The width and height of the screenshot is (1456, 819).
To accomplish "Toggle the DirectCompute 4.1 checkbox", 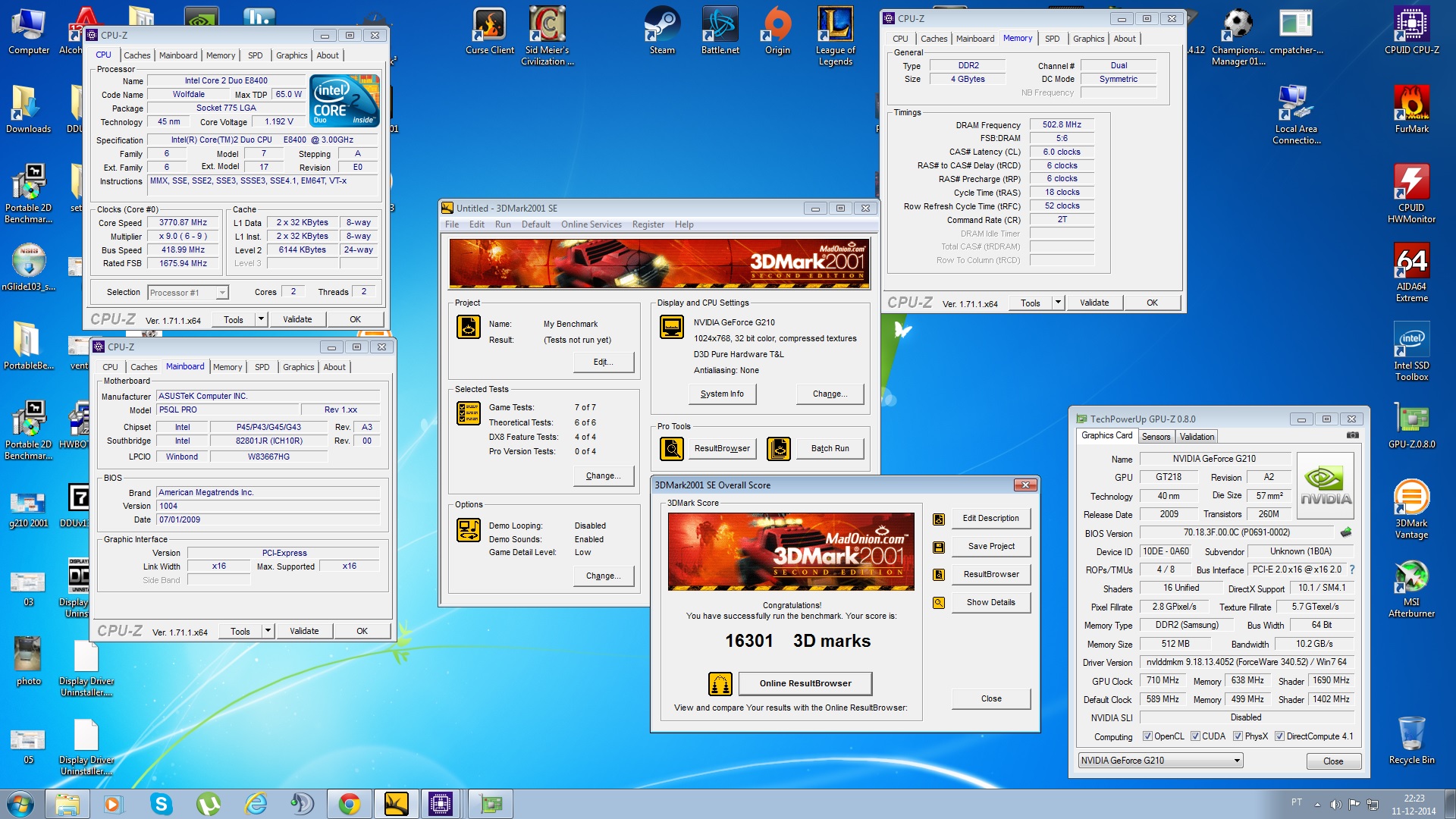I will [1279, 736].
